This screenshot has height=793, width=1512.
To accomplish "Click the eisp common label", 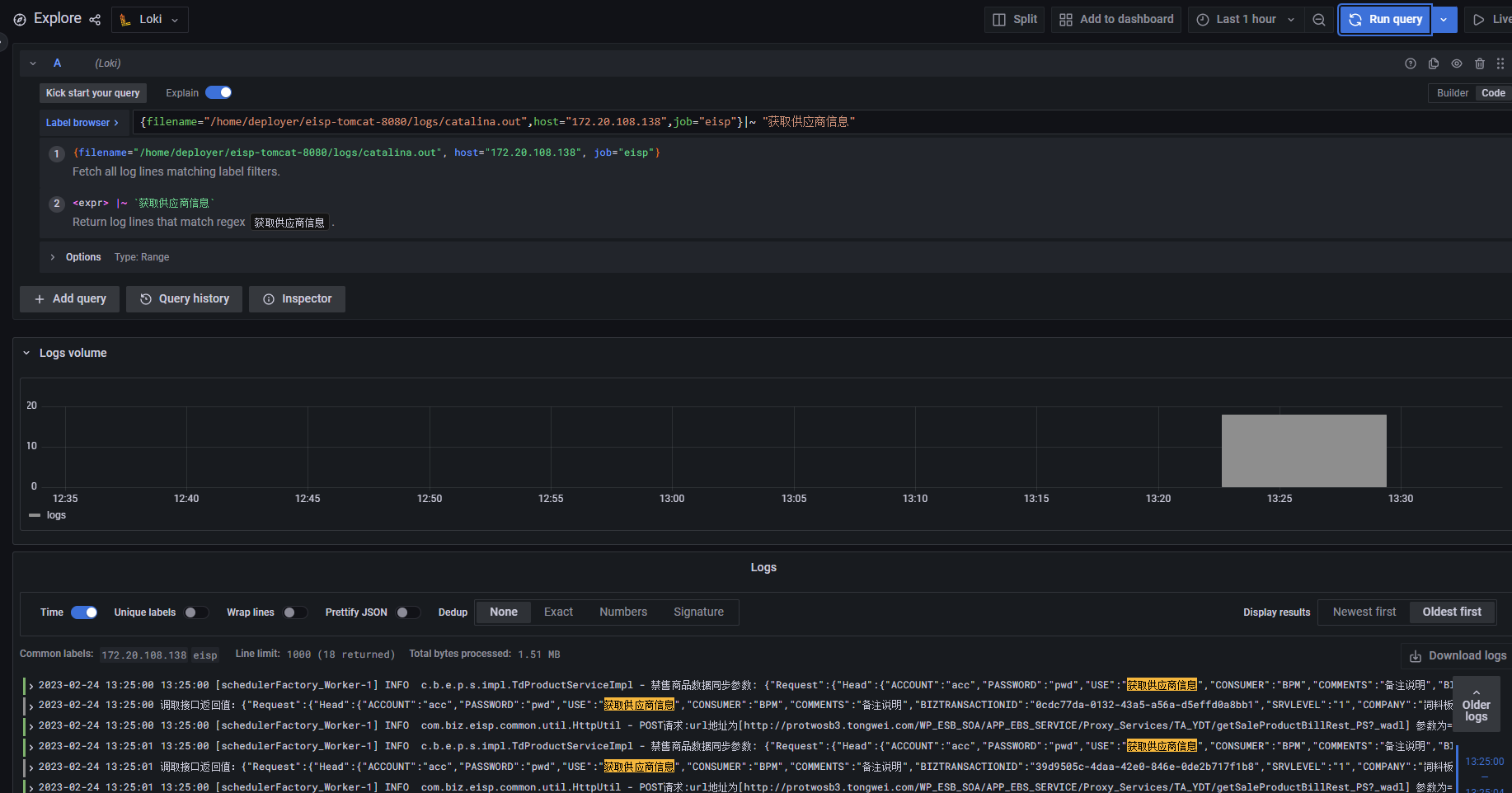I will (205, 655).
